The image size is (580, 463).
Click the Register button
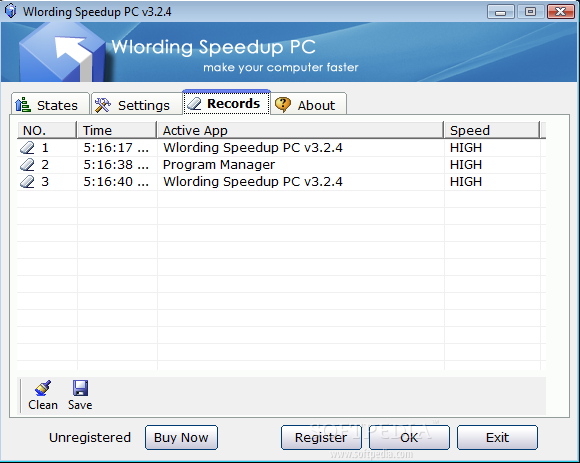coord(321,437)
